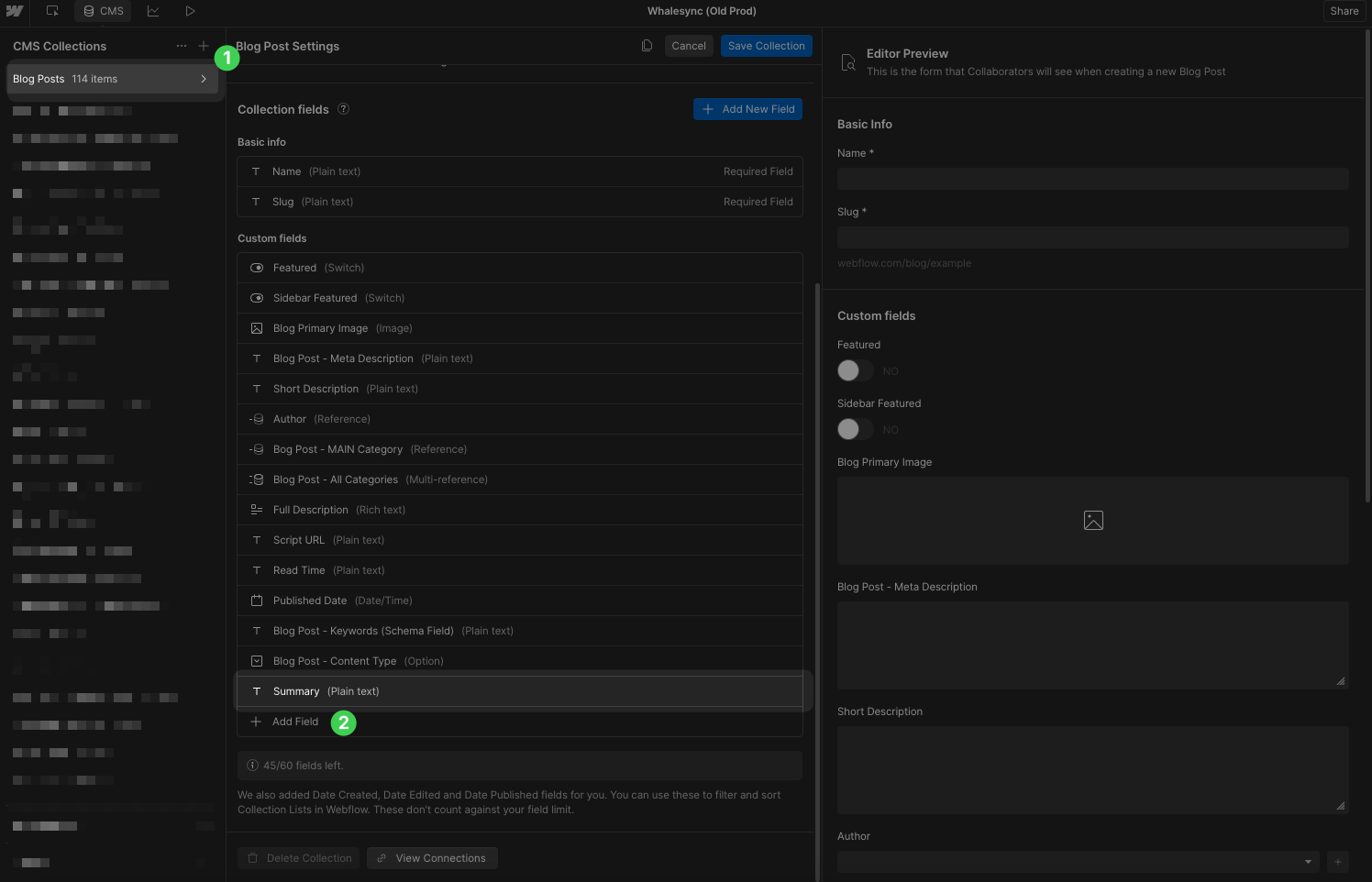Screen dimensions: 1372x882
Task: Click the Blog Primary Image field icon
Action: 257,328
